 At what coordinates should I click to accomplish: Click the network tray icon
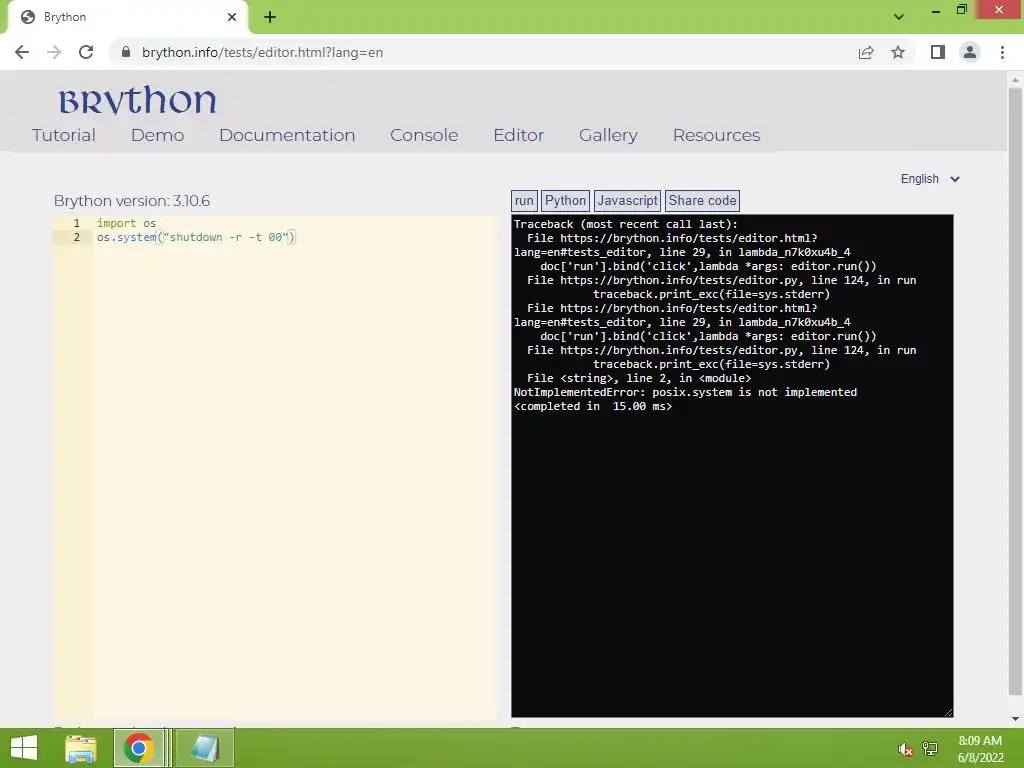click(x=930, y=749)
